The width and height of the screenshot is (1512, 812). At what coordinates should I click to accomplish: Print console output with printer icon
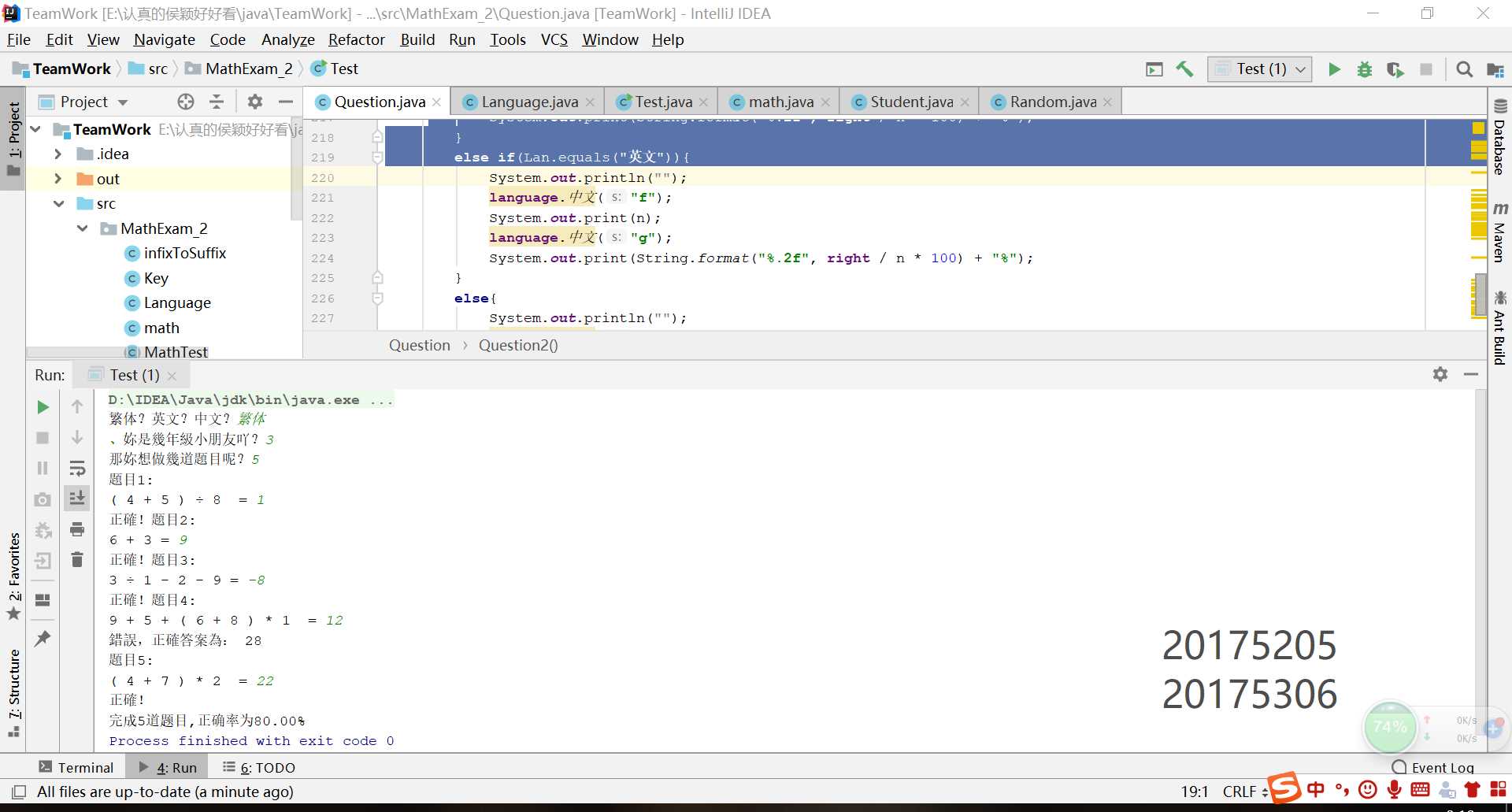pos(77,529)
